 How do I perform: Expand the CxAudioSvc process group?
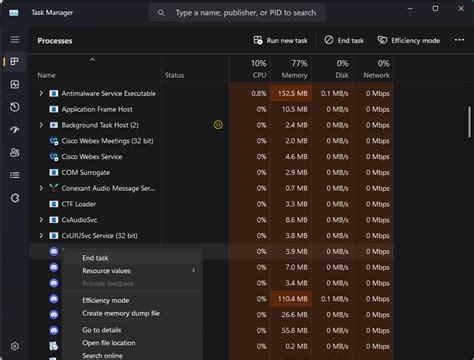[x=41, y=220]
